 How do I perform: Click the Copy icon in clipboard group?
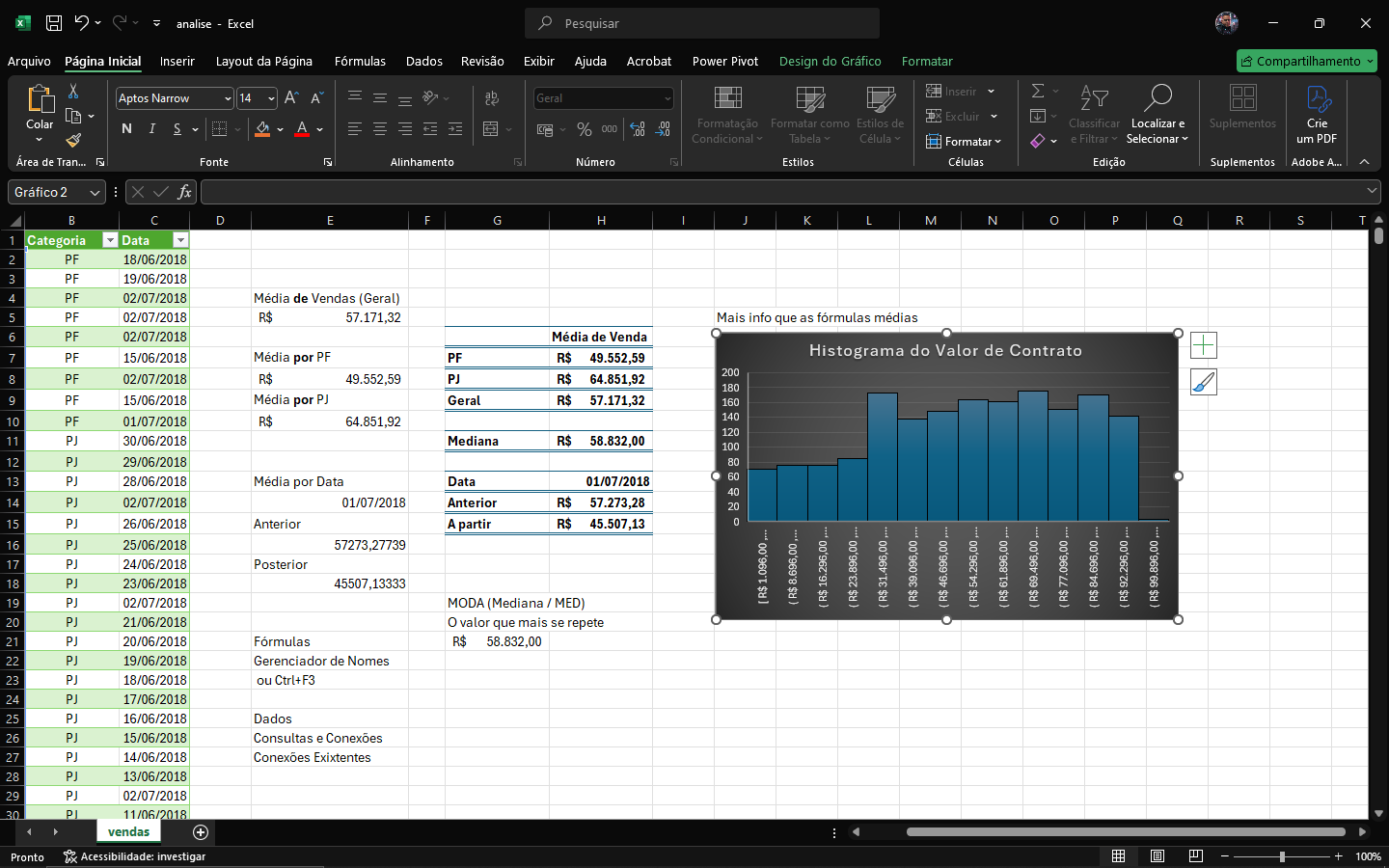point(73,116)
